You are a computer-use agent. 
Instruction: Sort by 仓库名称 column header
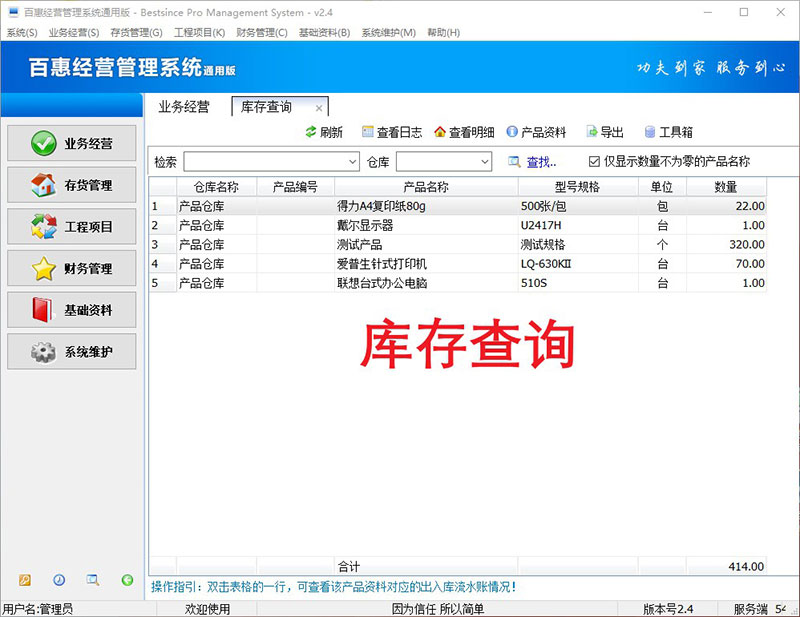[x=216, y=187]
